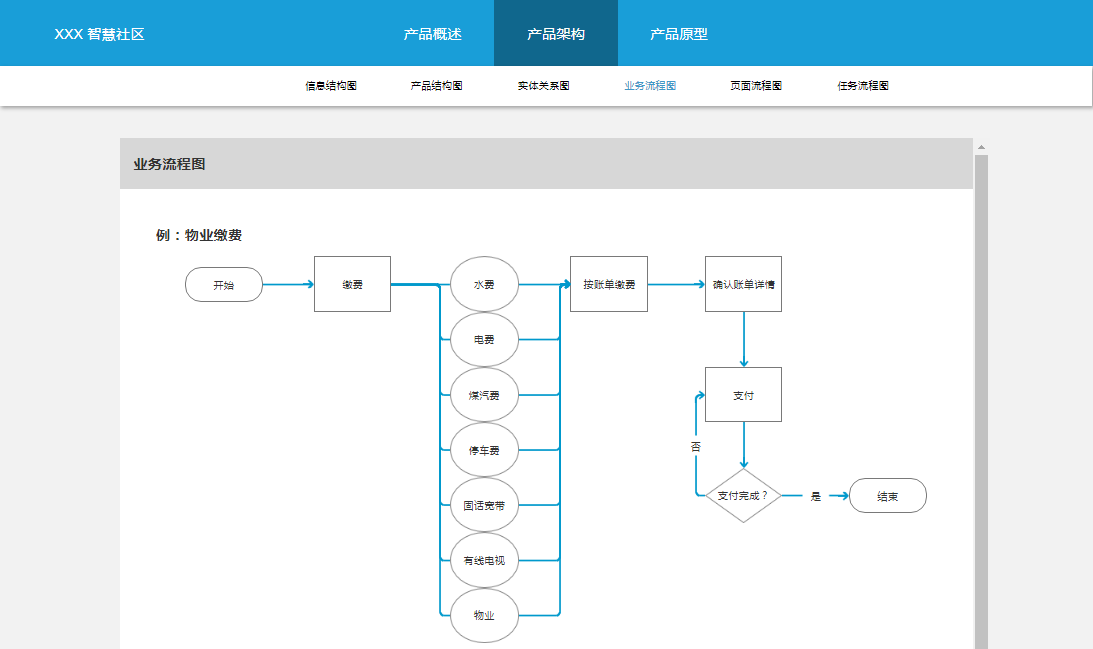This screenshot has height=649, width=1093.
Task: Switch to the 产品原型 tab
Action: pyautogui.click(x=679, y=33)
